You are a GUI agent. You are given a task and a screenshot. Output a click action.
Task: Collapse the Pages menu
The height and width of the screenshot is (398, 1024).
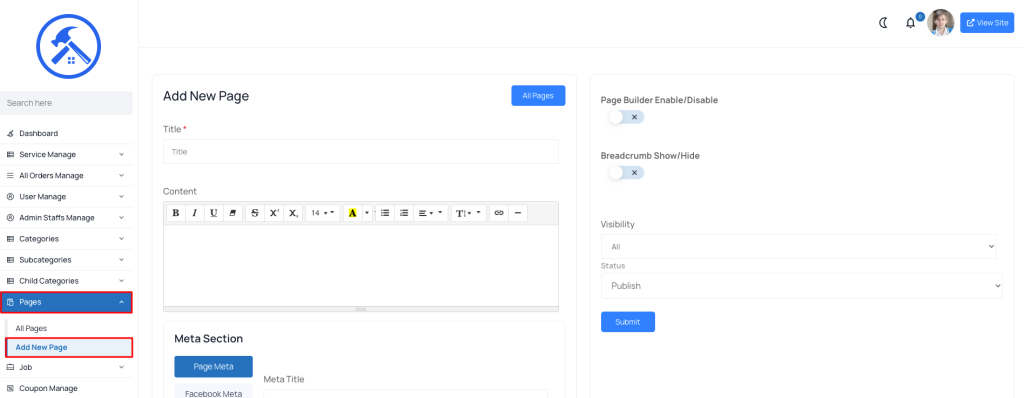click(66, 302)
